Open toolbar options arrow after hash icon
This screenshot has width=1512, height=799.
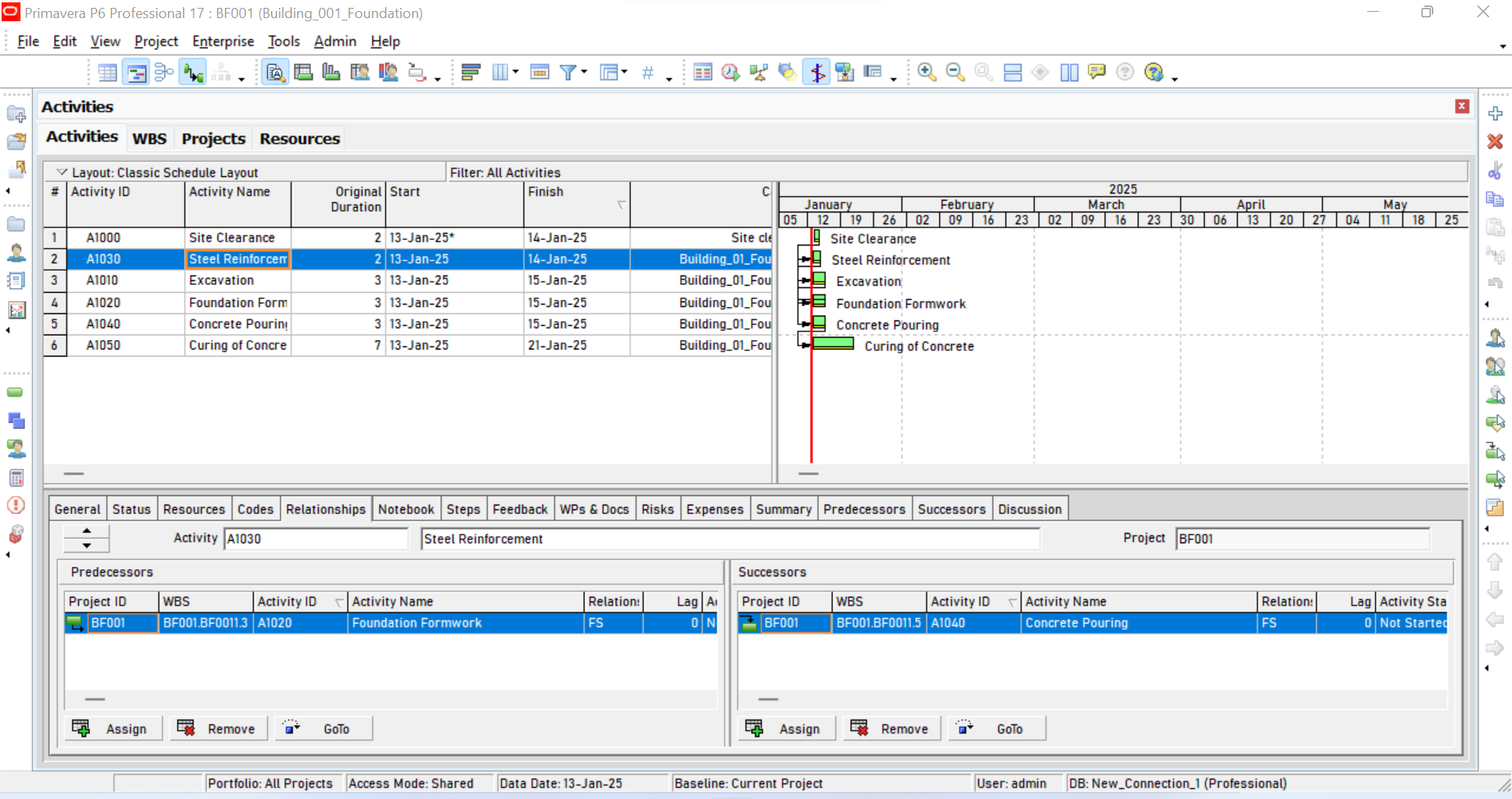point(669,79)
